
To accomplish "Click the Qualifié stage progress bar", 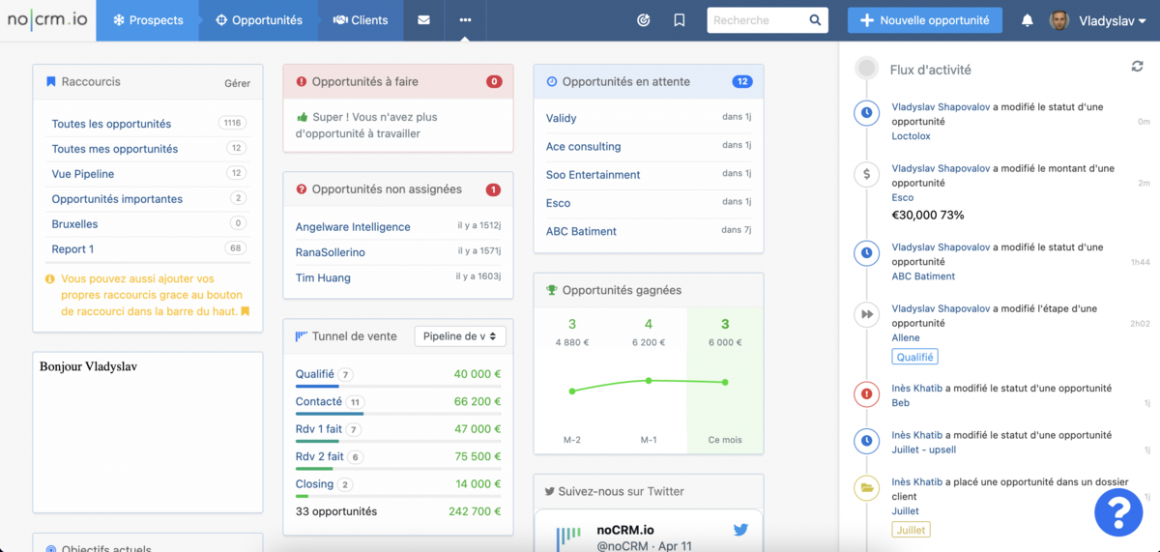I will coord(315,386).
